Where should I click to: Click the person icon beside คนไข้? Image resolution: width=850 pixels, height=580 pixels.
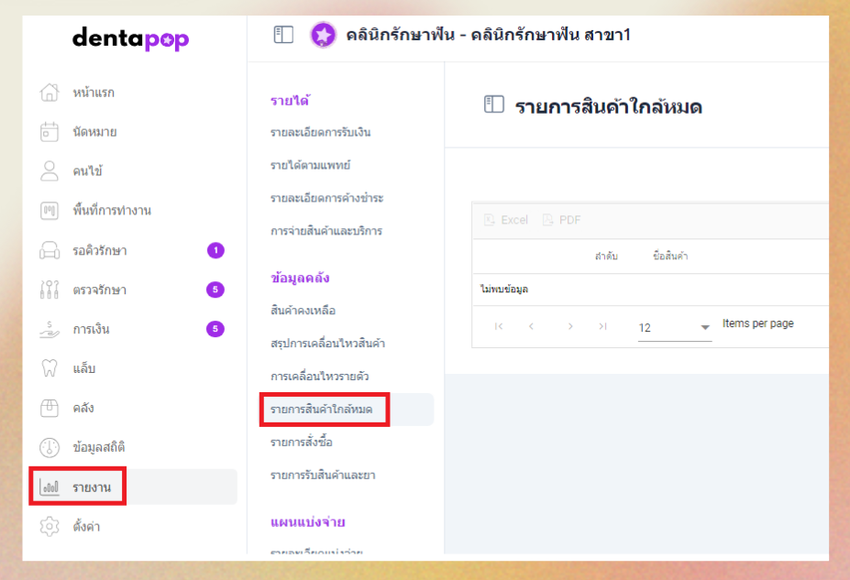pos(49,171)
